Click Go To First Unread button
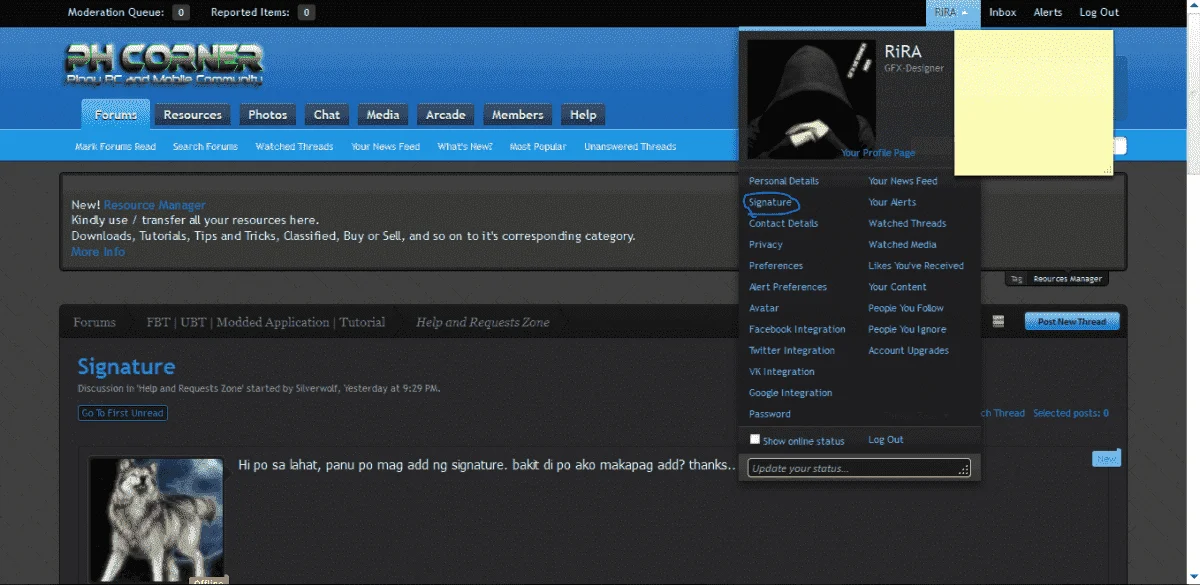 tap(123, 413)
